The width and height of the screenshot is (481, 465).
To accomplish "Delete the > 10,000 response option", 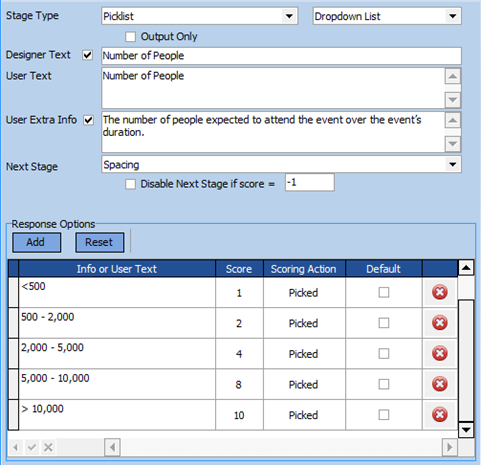I will [440, 415].
